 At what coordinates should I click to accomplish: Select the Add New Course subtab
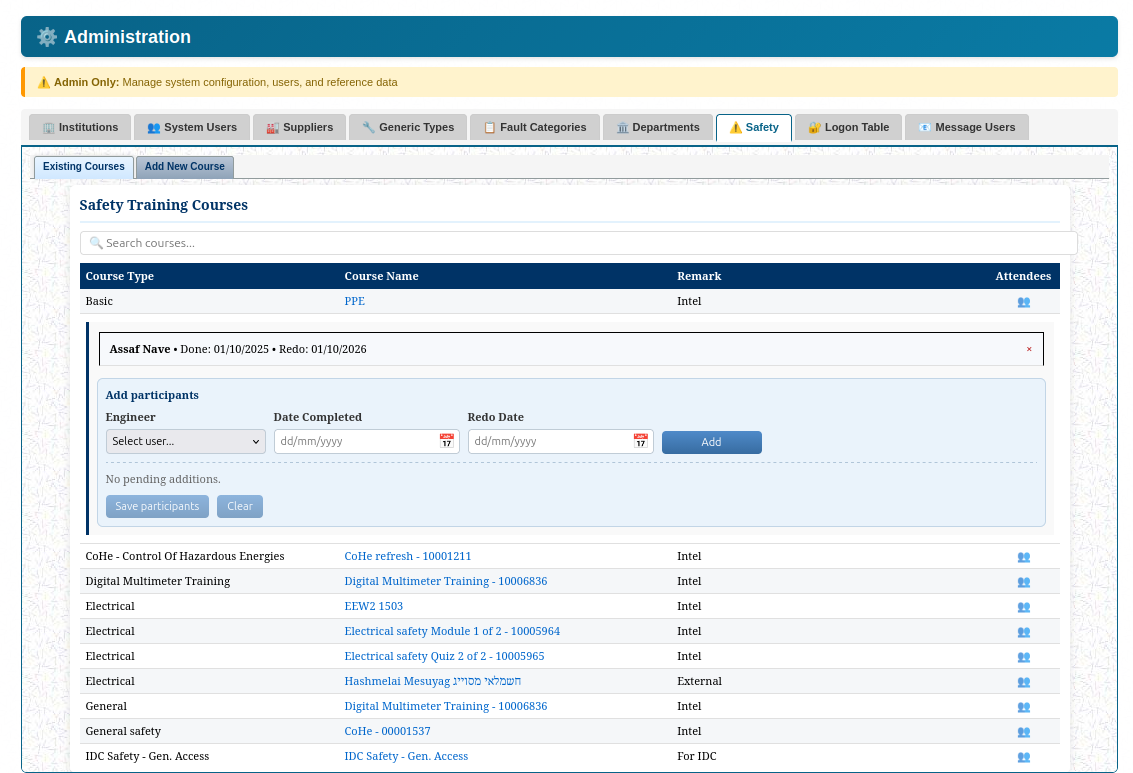pos(184,167)
